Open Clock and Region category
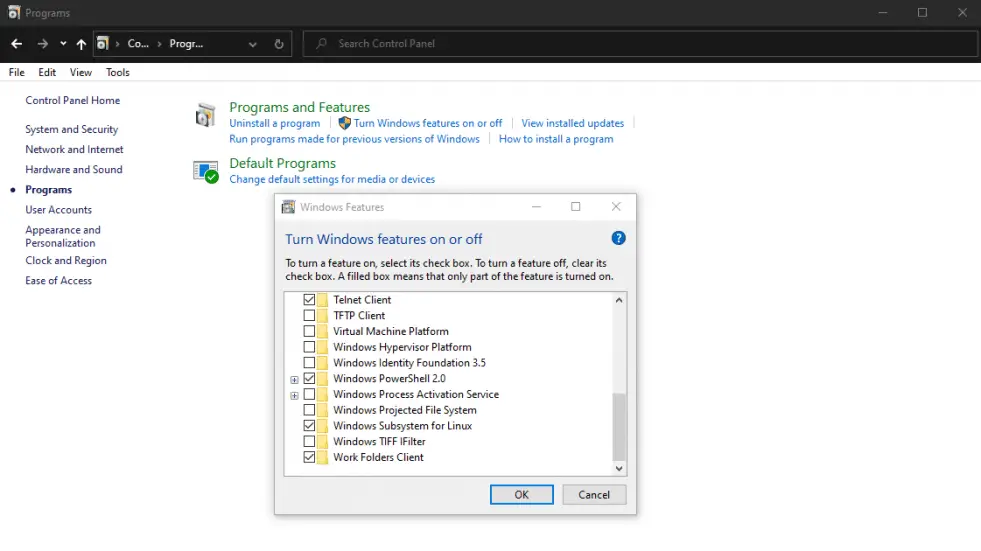981x551 pixels. pos(66,260)
